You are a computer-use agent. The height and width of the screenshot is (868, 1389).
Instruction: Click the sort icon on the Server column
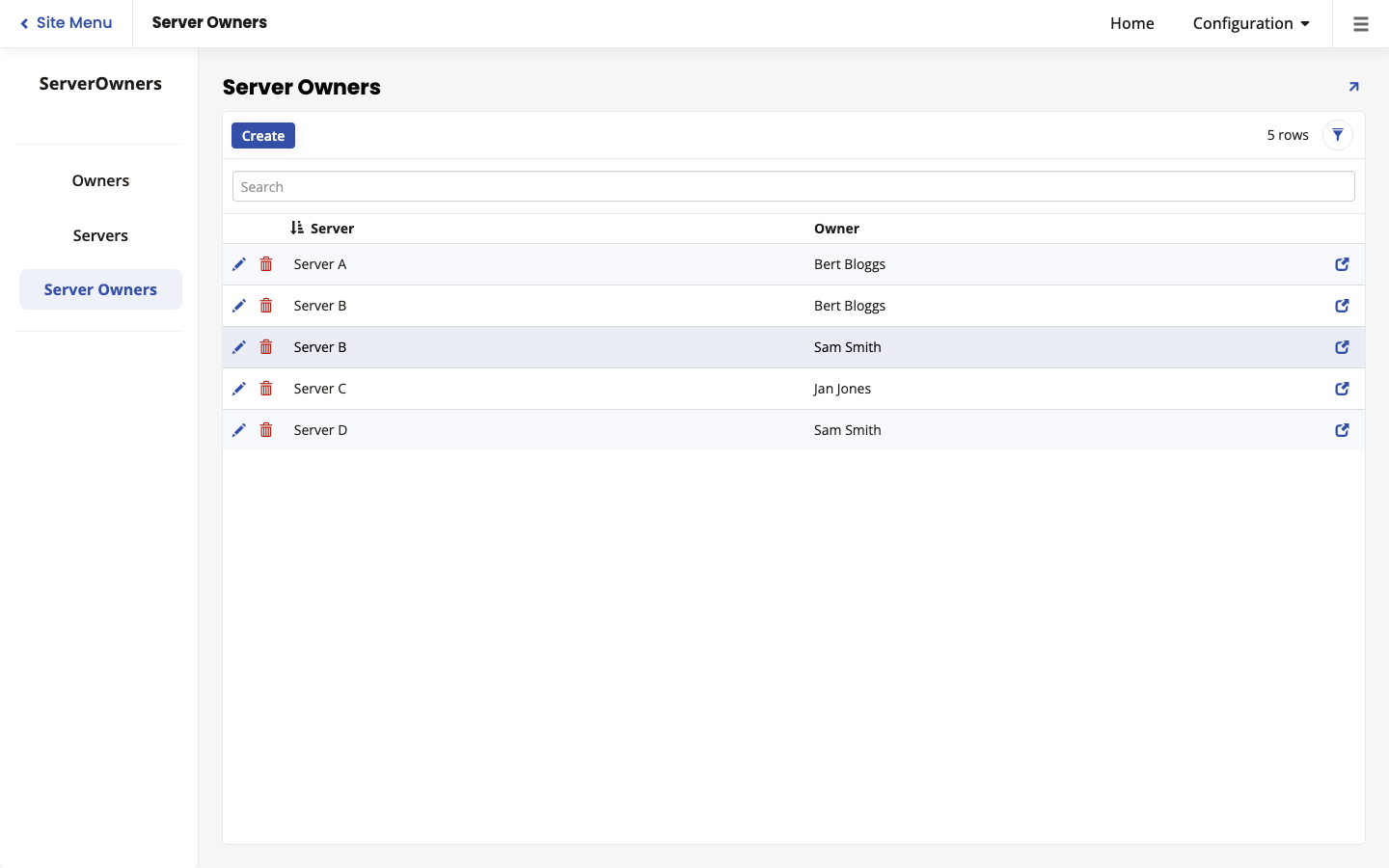298,228
